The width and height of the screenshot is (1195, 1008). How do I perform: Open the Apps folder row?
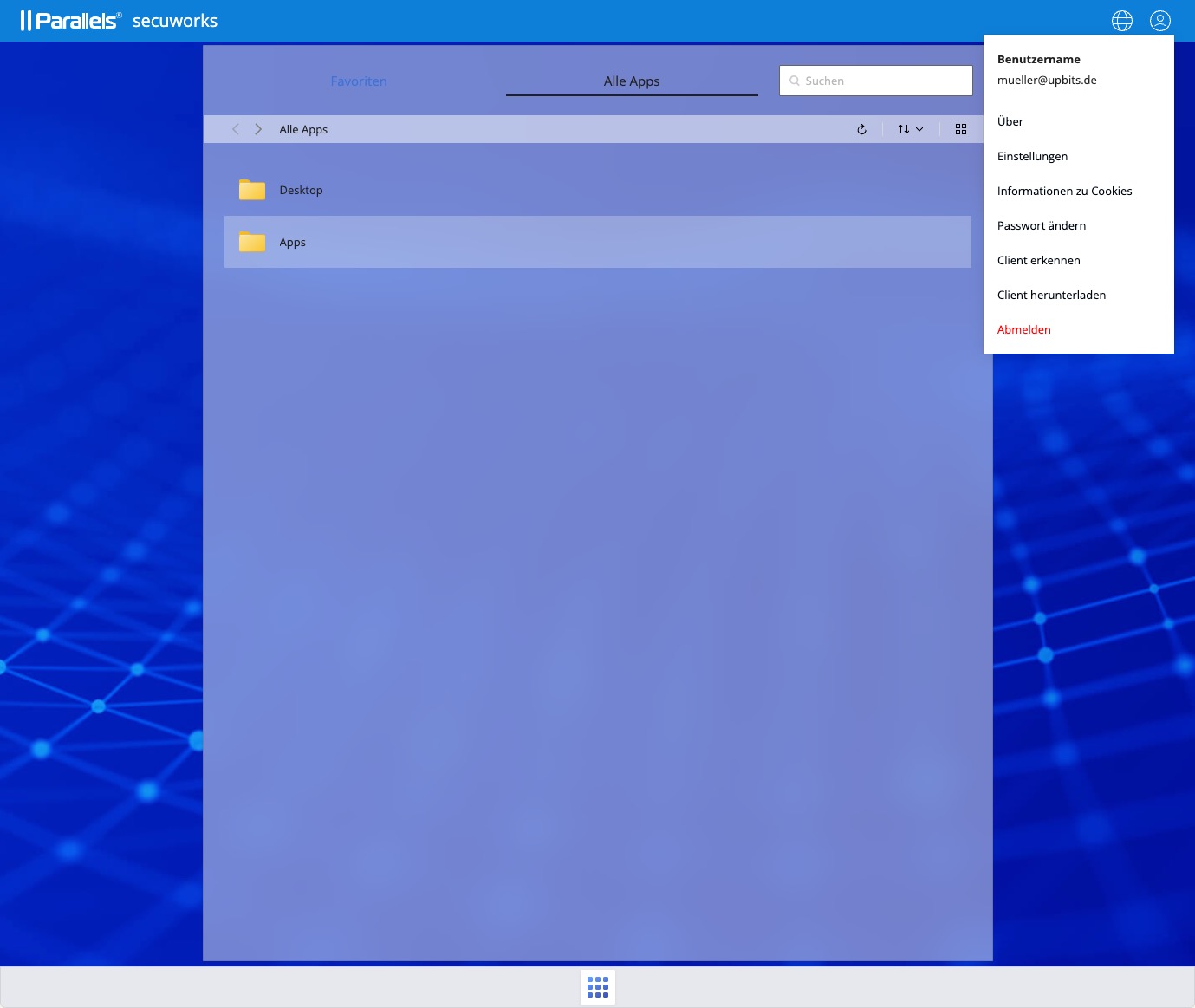597,242
